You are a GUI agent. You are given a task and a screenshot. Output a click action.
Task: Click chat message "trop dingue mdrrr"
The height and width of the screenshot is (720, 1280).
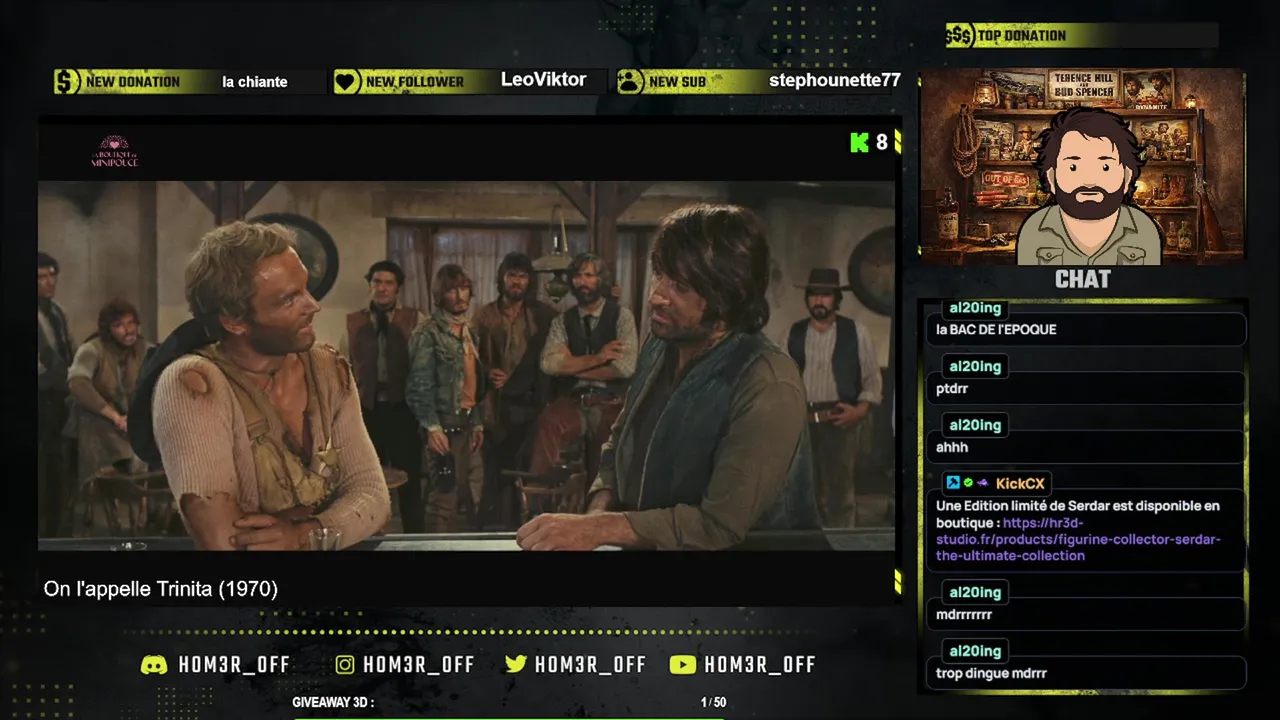pos(991,673)
